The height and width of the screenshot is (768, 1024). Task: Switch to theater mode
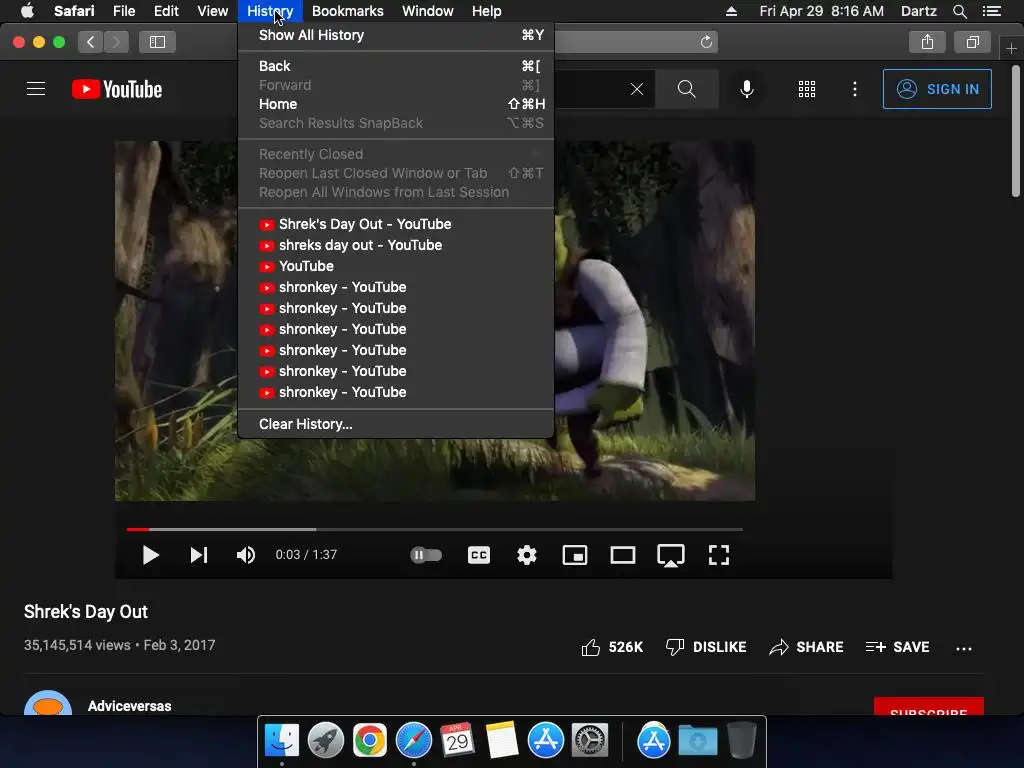coord(622,555)
